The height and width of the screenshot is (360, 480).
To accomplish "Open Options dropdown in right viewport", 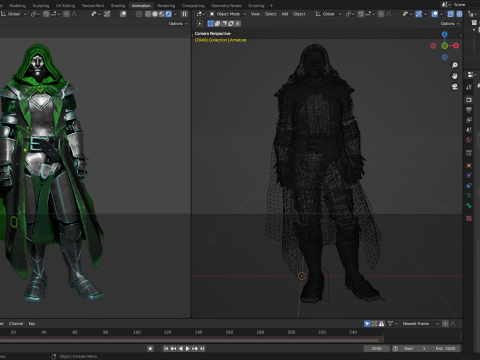I will point(450,24).
